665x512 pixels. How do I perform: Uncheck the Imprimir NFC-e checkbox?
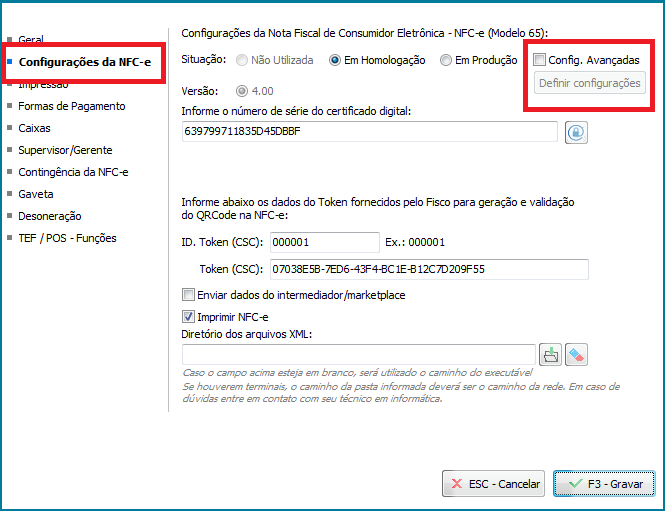point(188,317)
